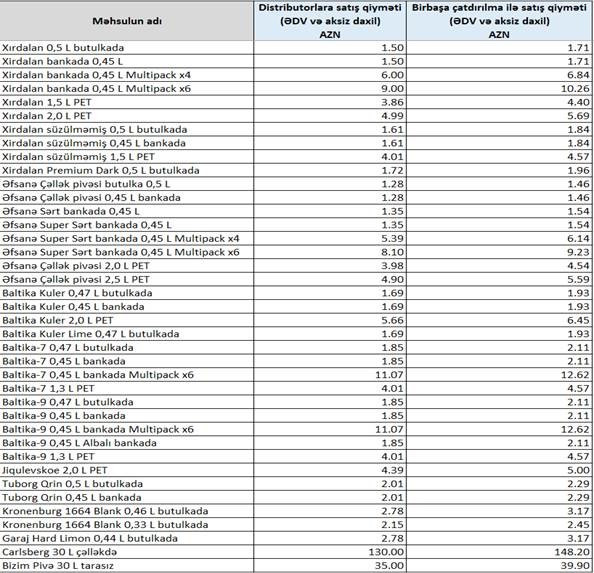Select 'Baltika Kuler 0,47 L butulkada' cell
The width and height of the screenshot is (594, 573).
tap(127, 293)
